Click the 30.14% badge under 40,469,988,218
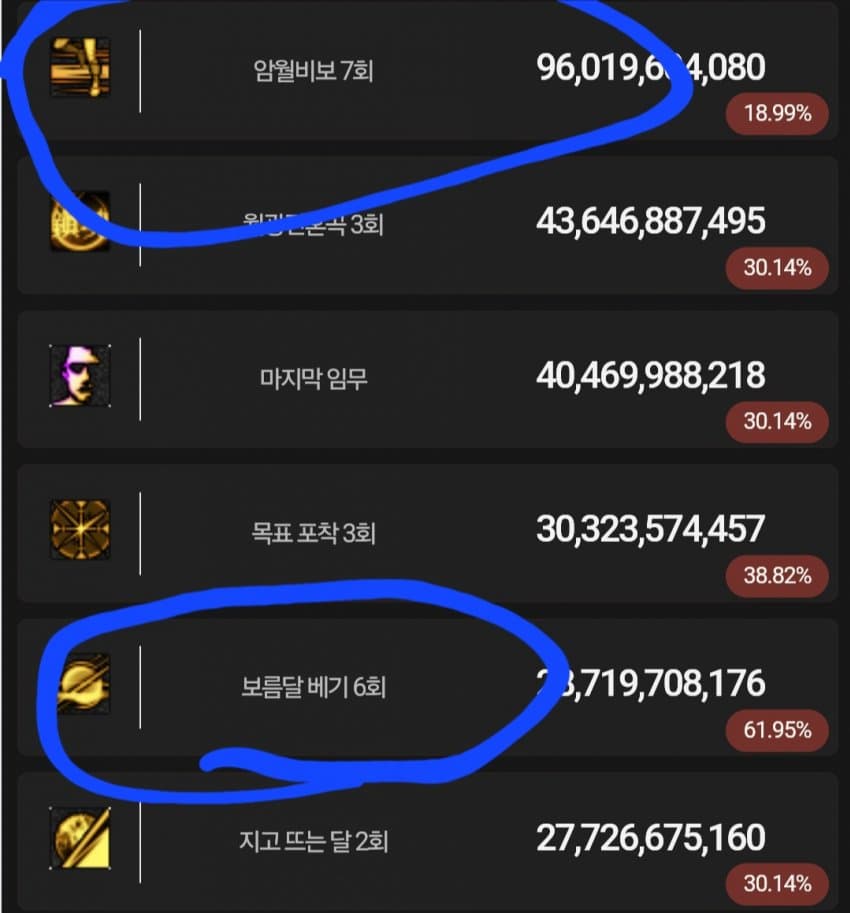Viewport: 850px width, 913px height. pyautogui.click(x=777, y=422)
